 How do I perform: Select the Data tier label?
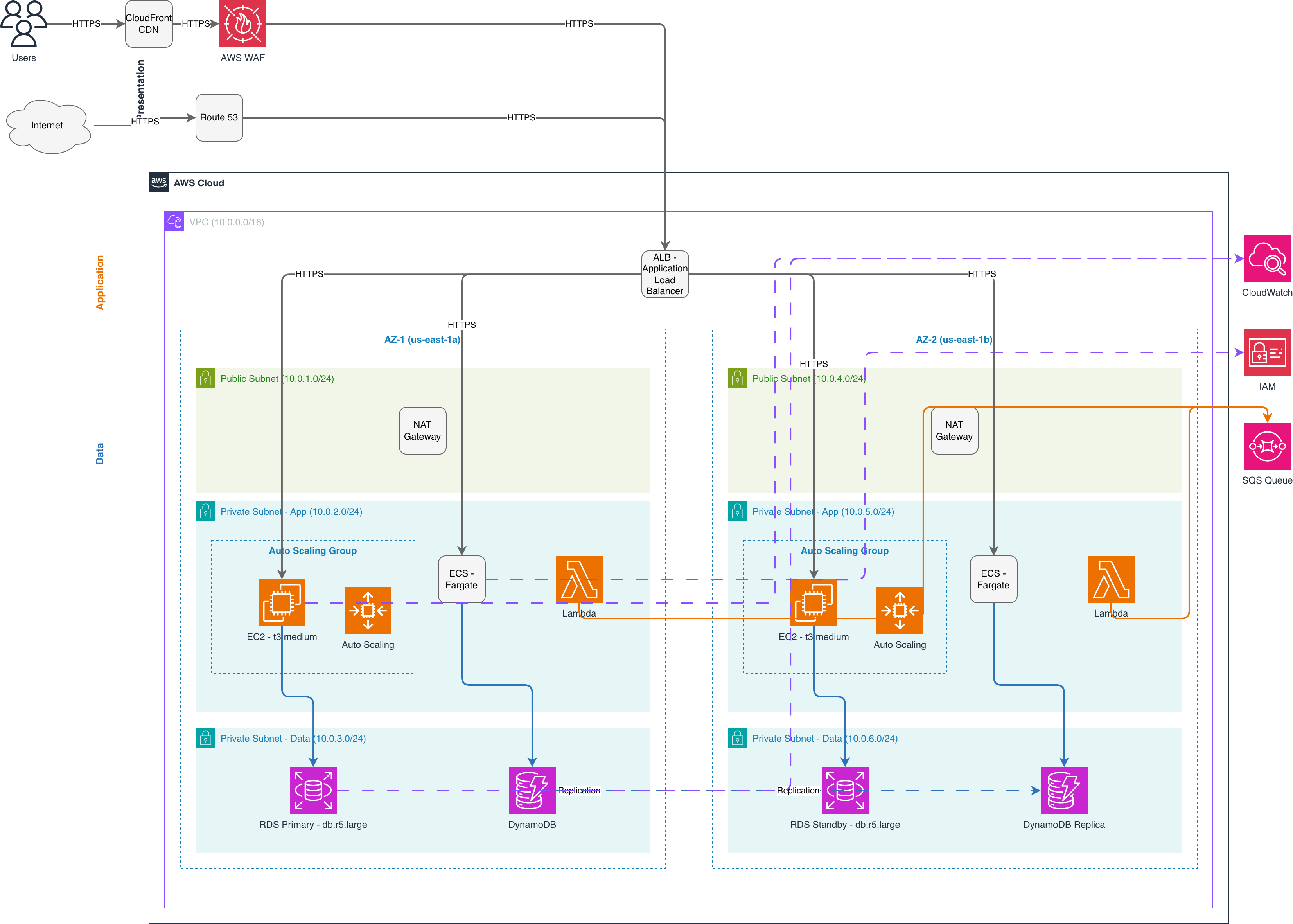pos(100,454)
